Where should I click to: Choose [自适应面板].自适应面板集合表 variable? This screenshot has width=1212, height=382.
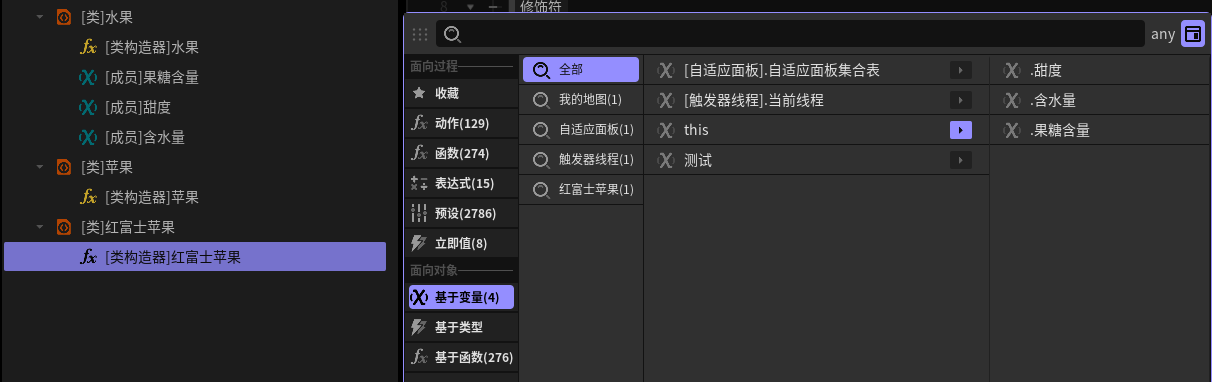[x=816, y=71]
